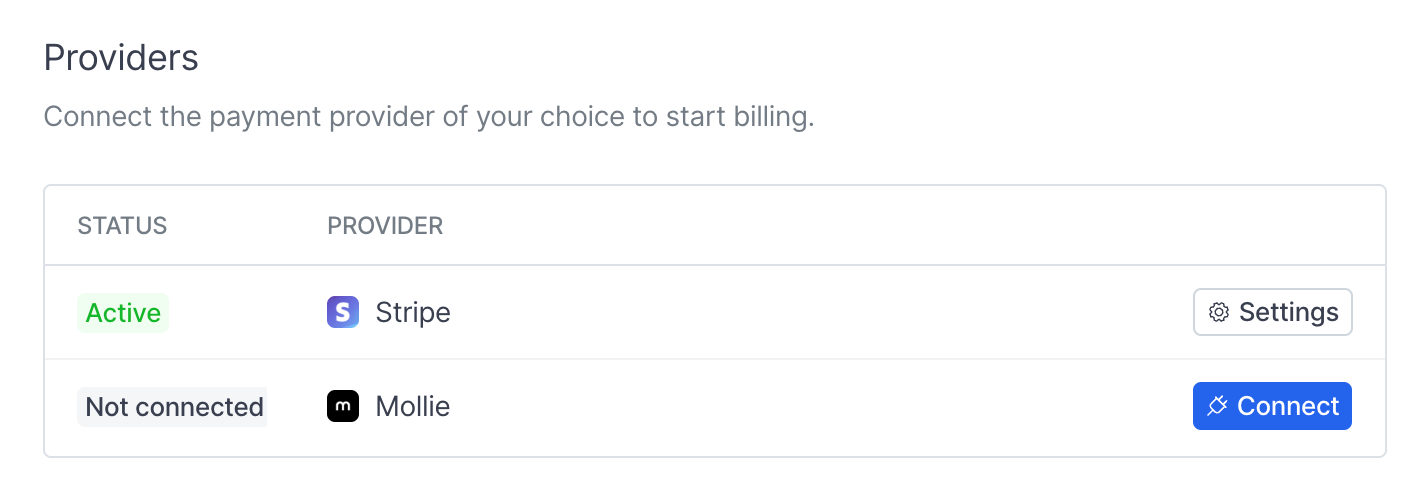Image resolution: width=1427 pixels, height=502 pixels.
Task: Connect the Mollie payment provider
Action: [x=1272, y=406]
